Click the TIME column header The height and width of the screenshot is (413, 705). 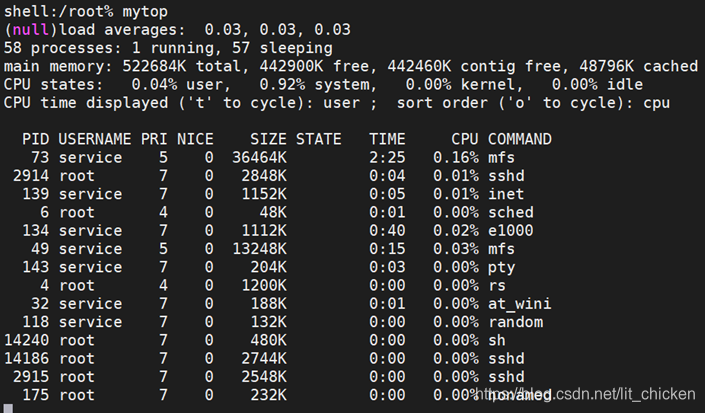pos(387,139)
